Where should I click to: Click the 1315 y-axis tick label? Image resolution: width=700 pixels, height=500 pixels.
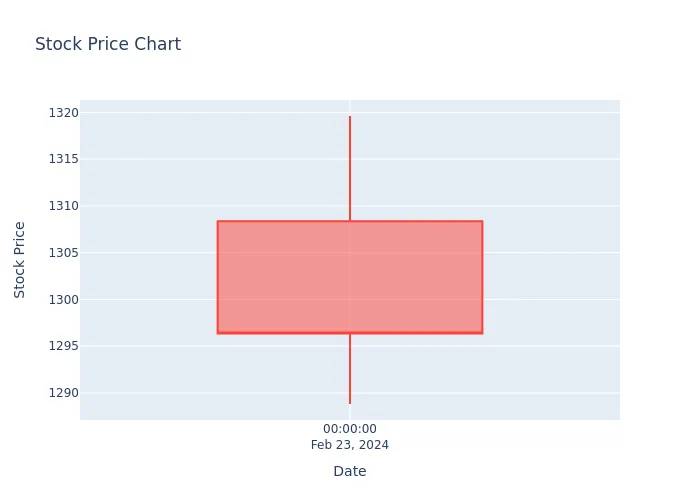click(63, 159)
